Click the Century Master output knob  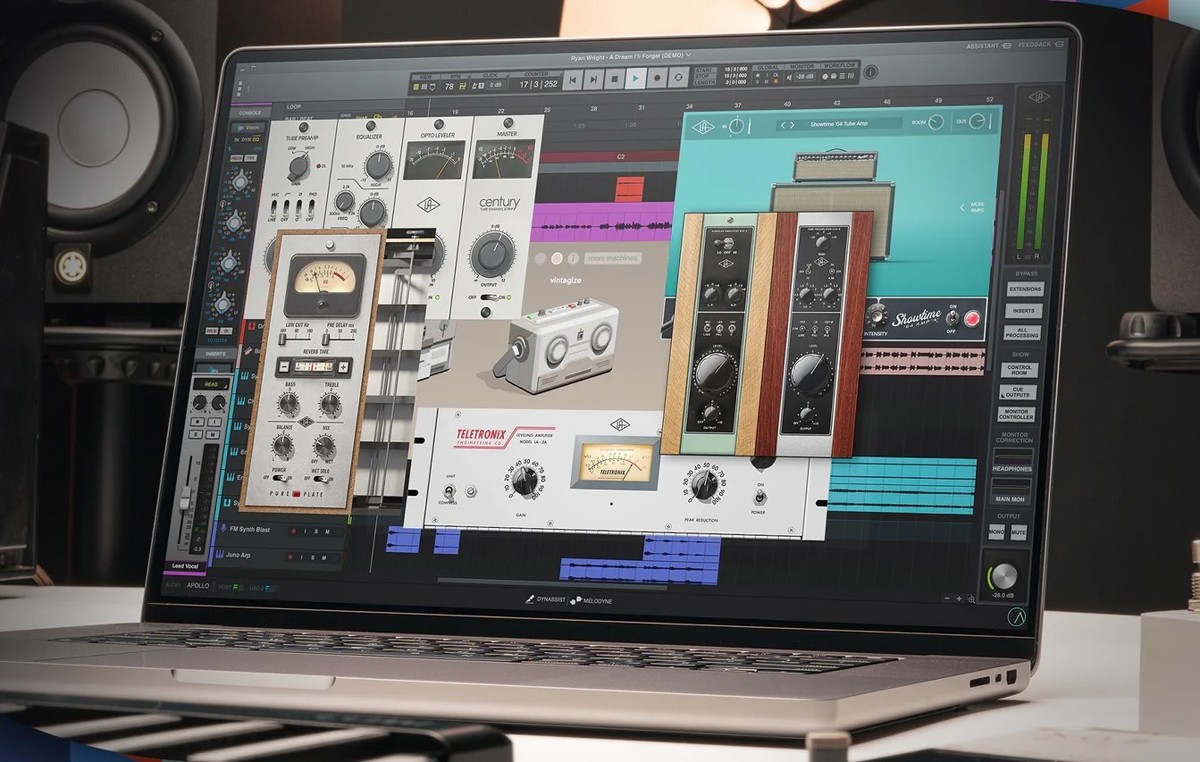(x=493, y=254)
